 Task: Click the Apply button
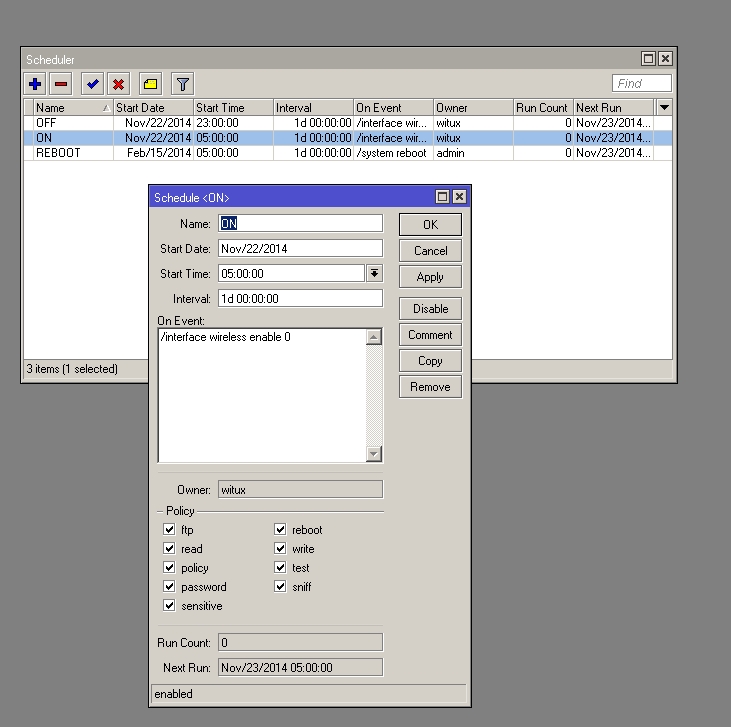(x=430, y=277)
